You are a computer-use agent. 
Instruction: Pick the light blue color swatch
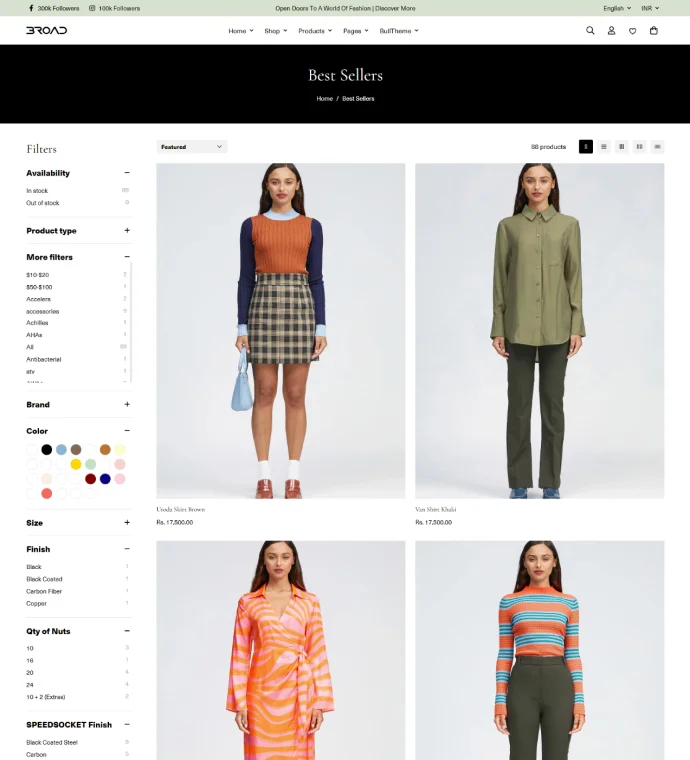[61, 450]
